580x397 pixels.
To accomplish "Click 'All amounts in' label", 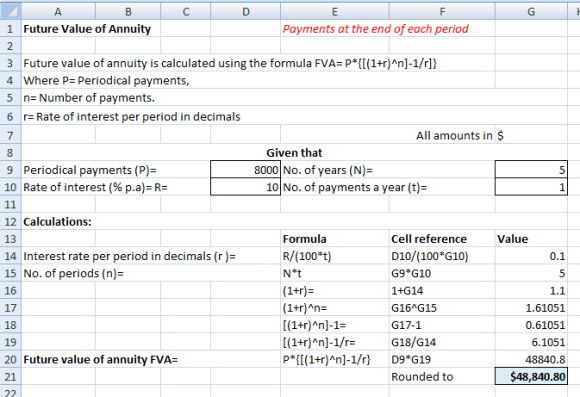I will pyautogui.click(x=454, y=135).
